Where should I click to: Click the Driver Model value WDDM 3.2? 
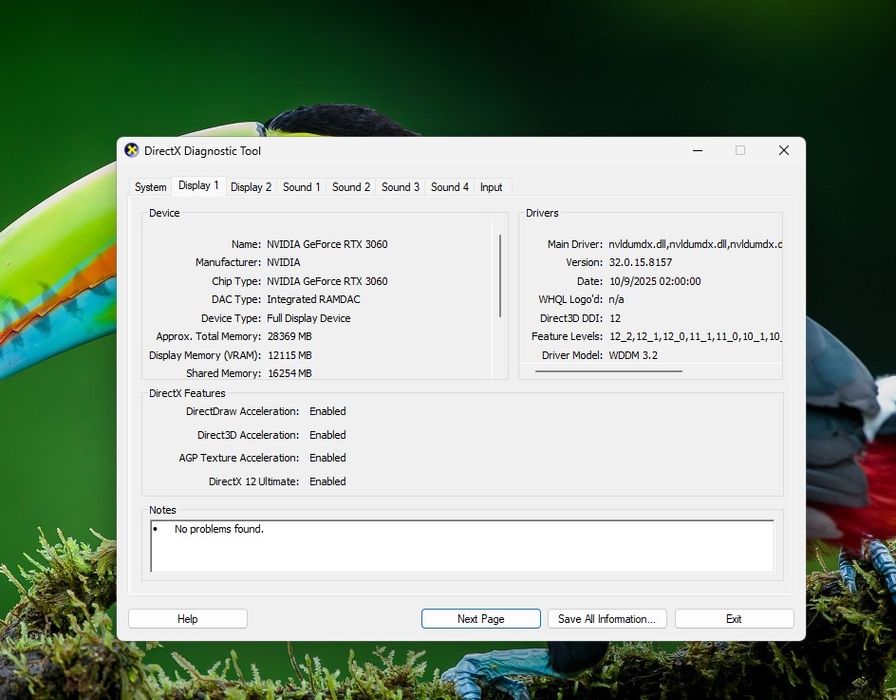pos(633,355)
